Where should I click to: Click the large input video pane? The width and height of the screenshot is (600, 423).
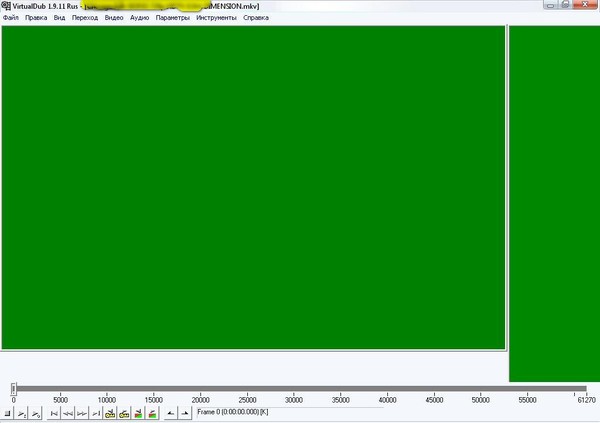253,188
